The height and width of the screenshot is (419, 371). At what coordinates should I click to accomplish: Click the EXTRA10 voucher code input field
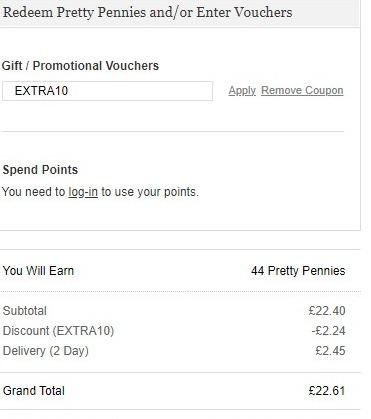point(107,91)
